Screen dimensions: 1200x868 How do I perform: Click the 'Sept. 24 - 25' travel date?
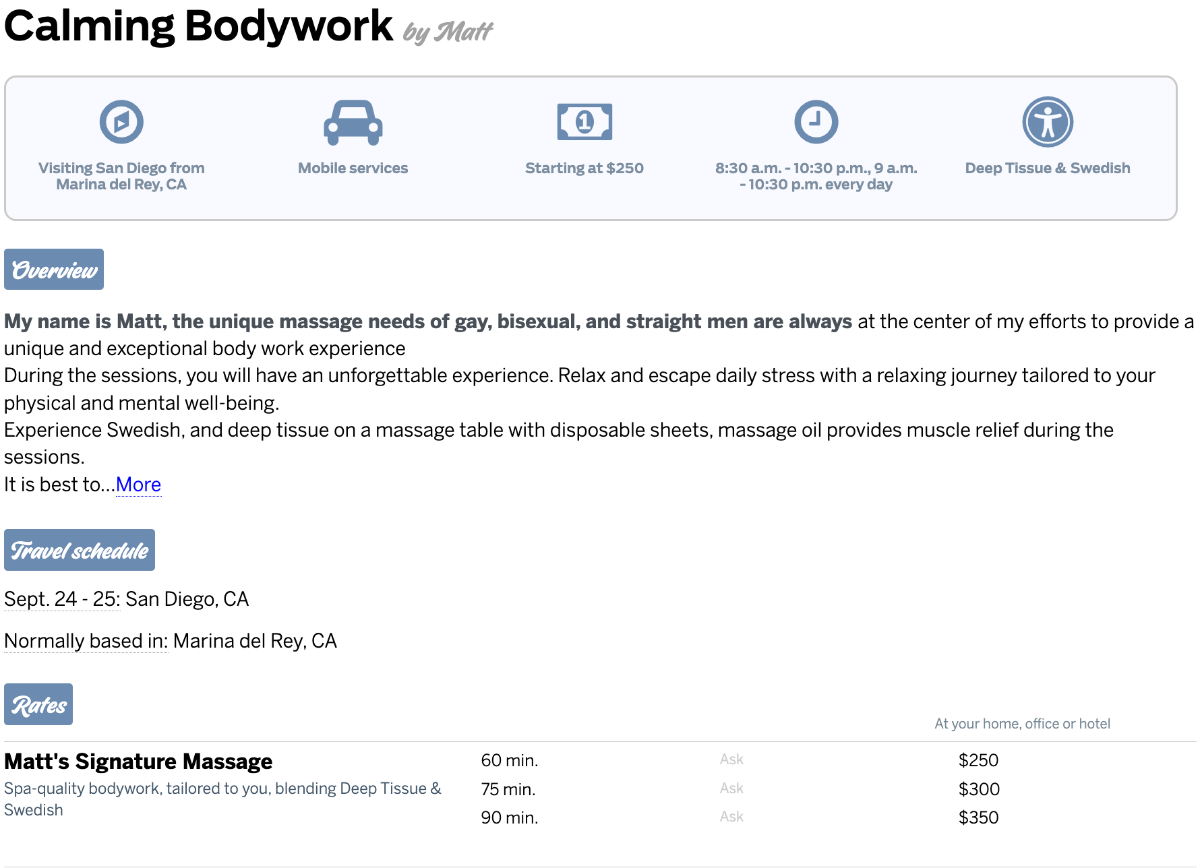(x=60, y=600)
